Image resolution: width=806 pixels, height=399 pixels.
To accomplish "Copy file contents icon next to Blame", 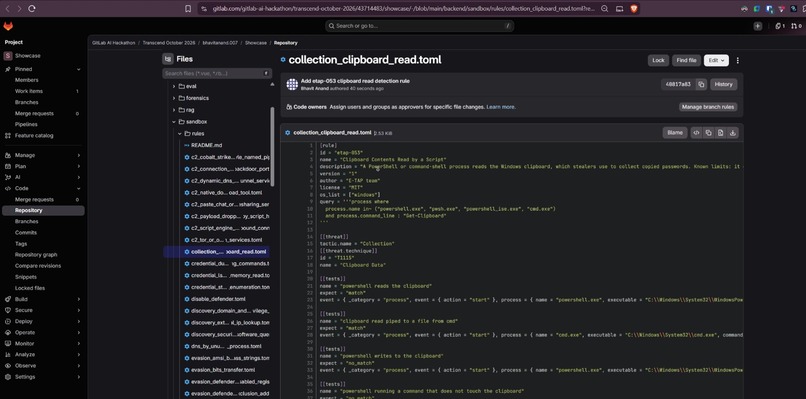I will coord(708,133).
